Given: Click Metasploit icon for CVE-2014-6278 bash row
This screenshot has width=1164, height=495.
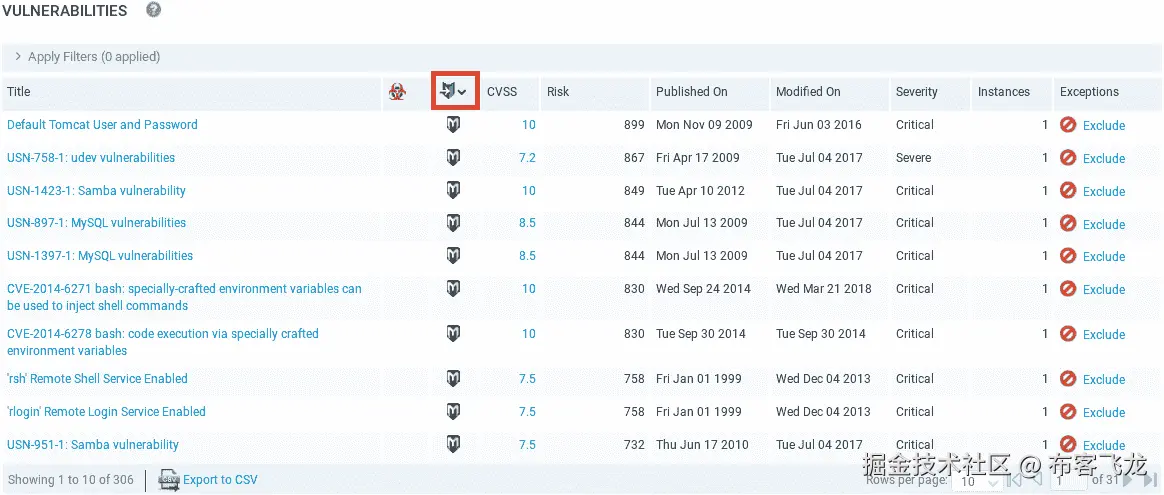Looking at the screenshot, I should coord(453,334).
